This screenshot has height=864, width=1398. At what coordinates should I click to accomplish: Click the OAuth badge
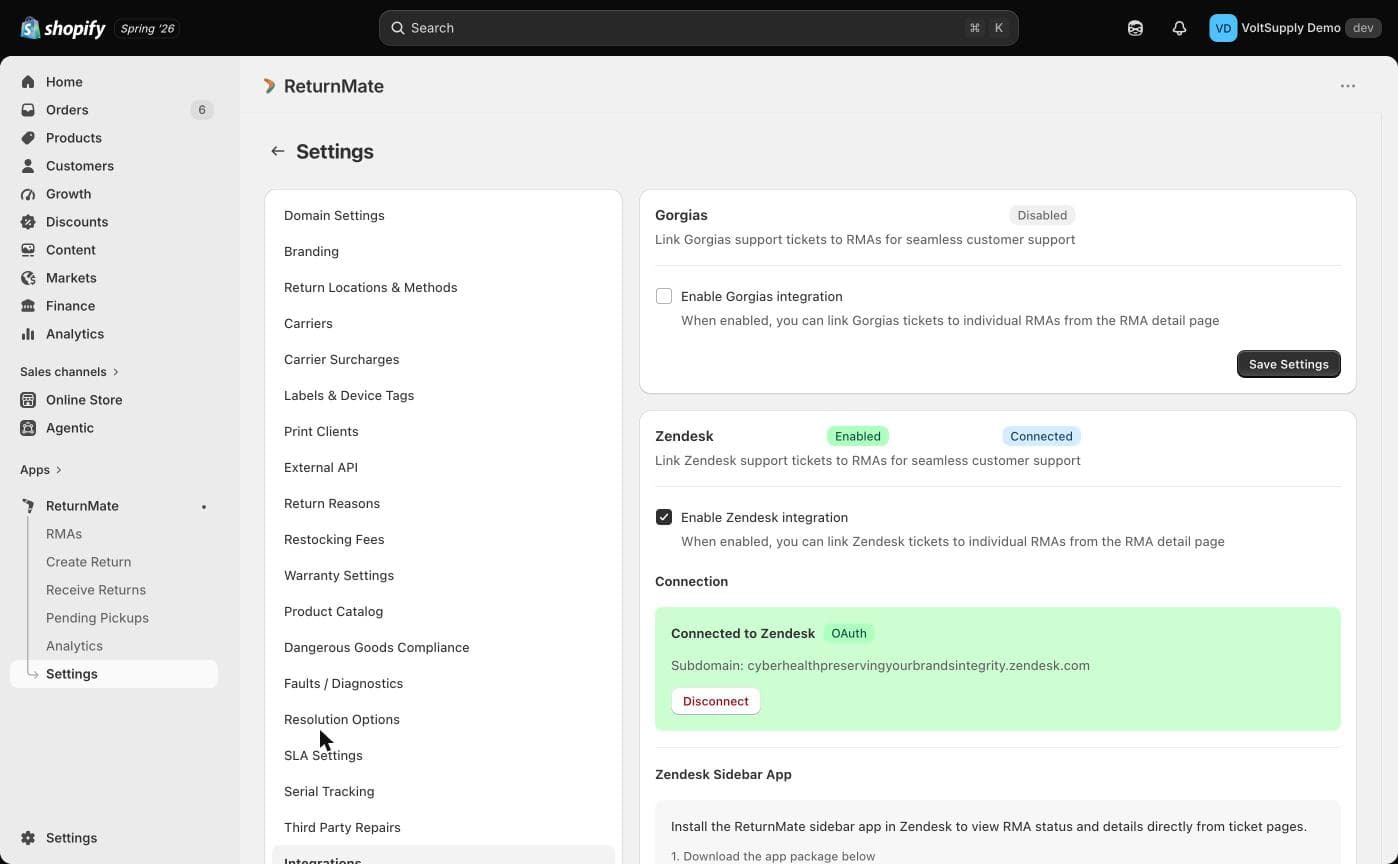tap(849, 633)
